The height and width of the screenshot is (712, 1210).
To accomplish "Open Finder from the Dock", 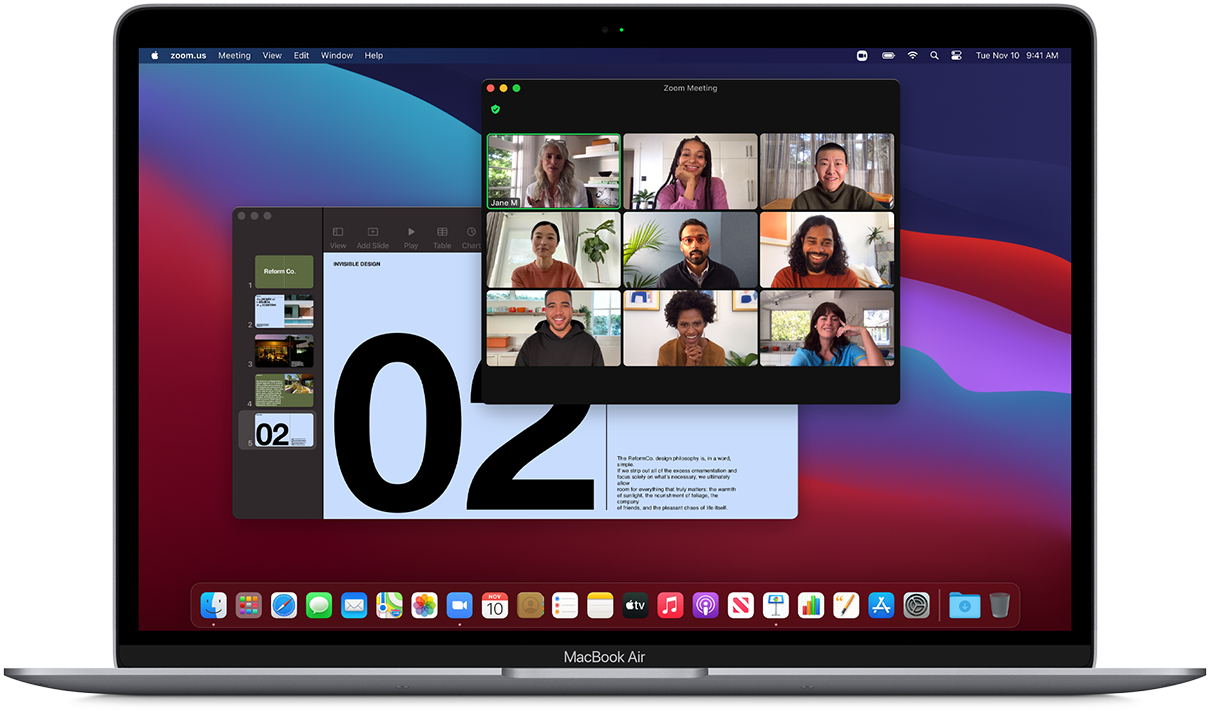I will pos(214,605).
